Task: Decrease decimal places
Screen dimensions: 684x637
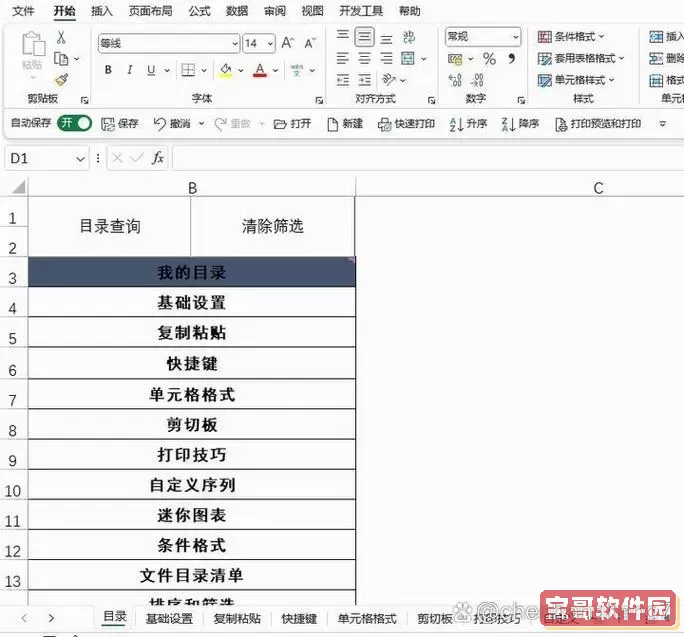Action: tap(477, 80)
